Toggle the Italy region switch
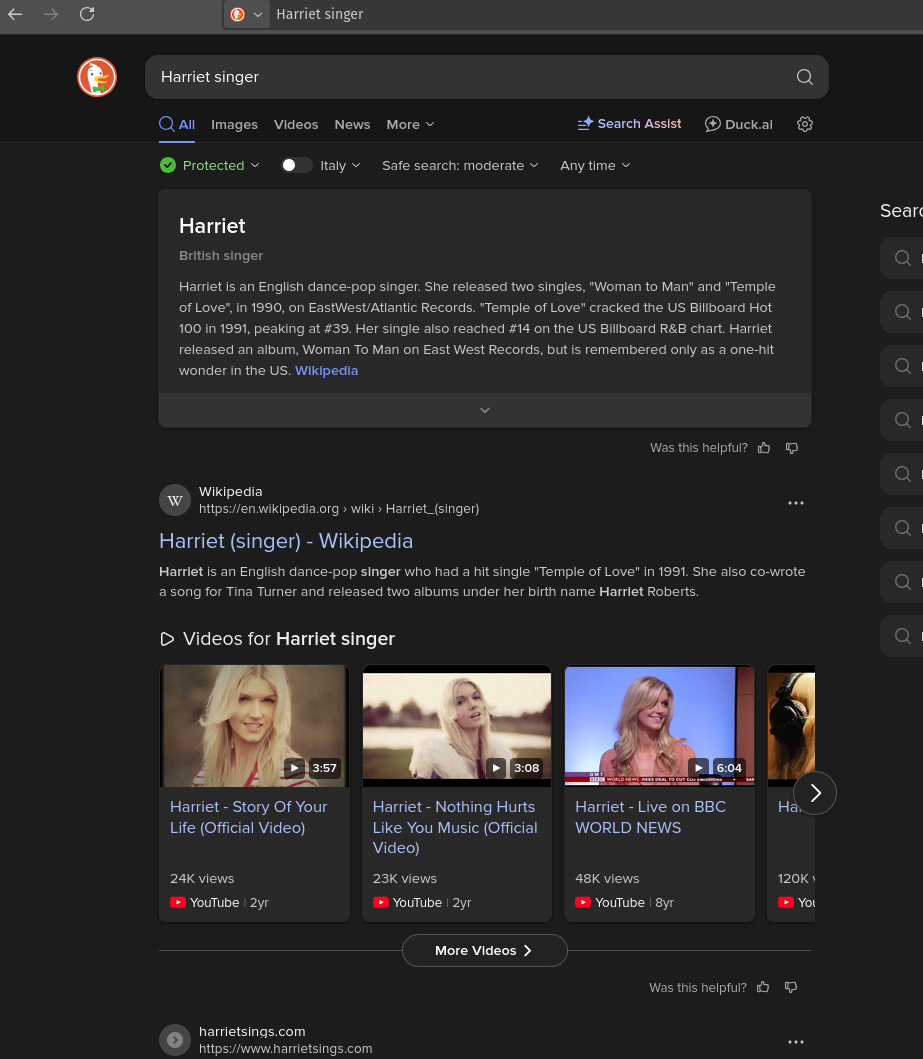Viewport: 923px width, 1059px height. 296,165
